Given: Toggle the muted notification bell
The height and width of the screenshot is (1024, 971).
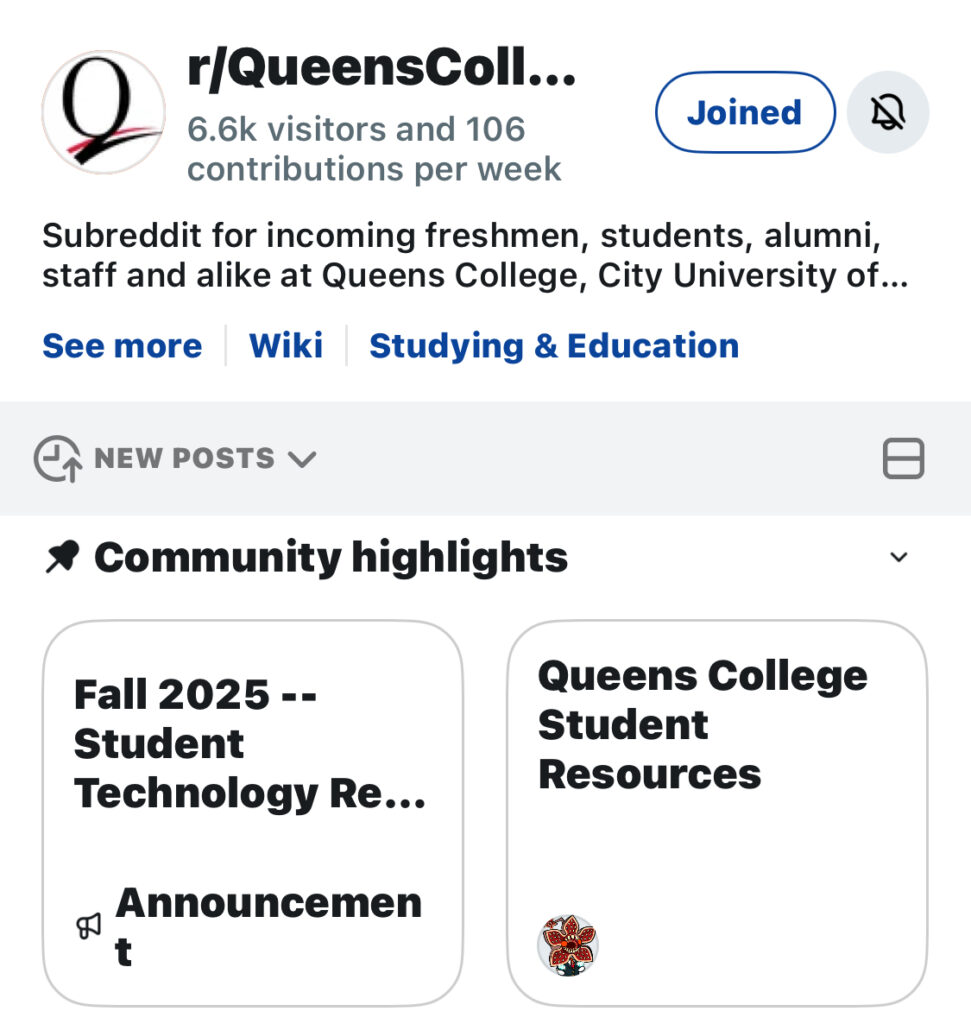Looking at the screenshot, I should pyautogui.click(x=887, y=112).
